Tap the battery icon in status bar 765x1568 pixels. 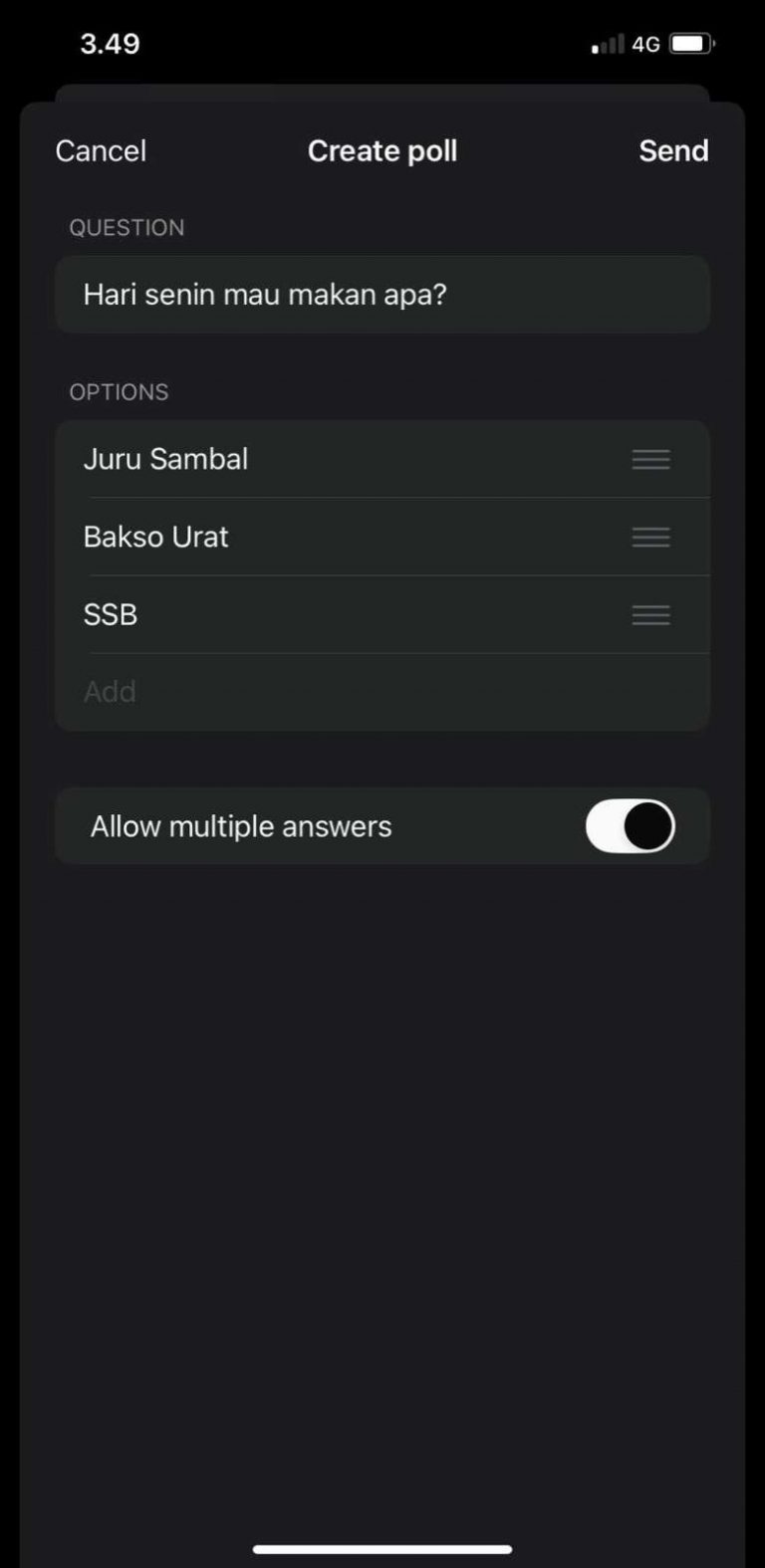691,44
